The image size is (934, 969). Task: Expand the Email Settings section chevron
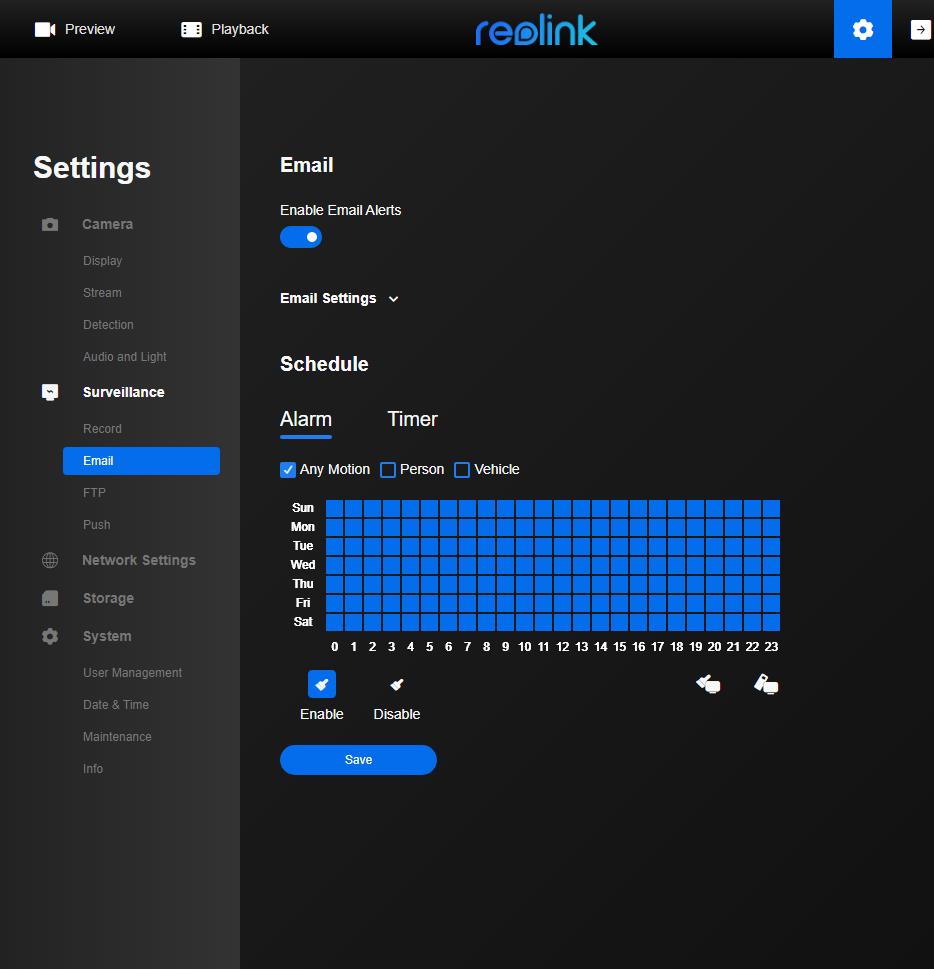coord(393,299)
